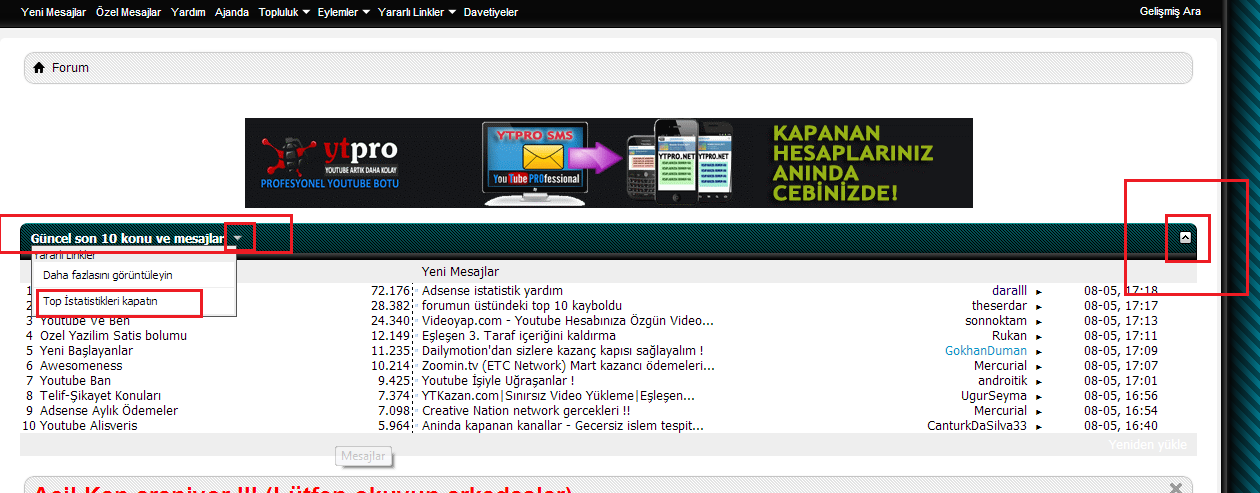Open forum Ozel Yazilim Satis bolumu

tap(113, 336)
